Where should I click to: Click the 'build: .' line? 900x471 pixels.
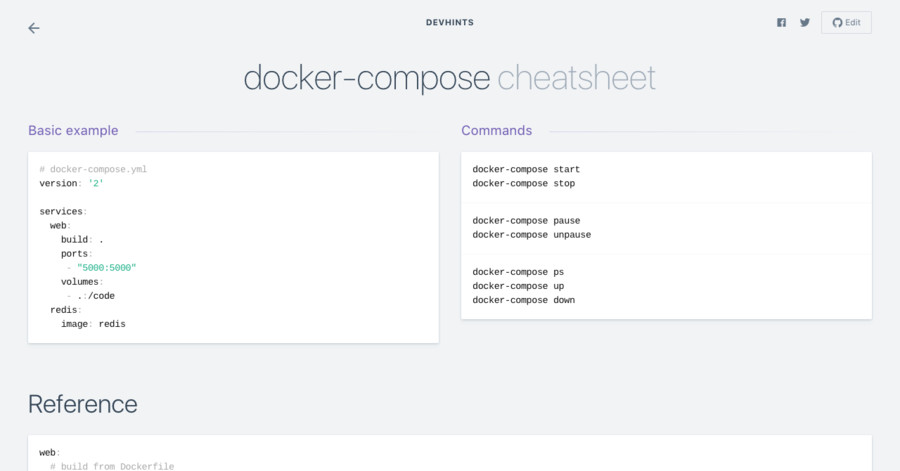[82, 240]
